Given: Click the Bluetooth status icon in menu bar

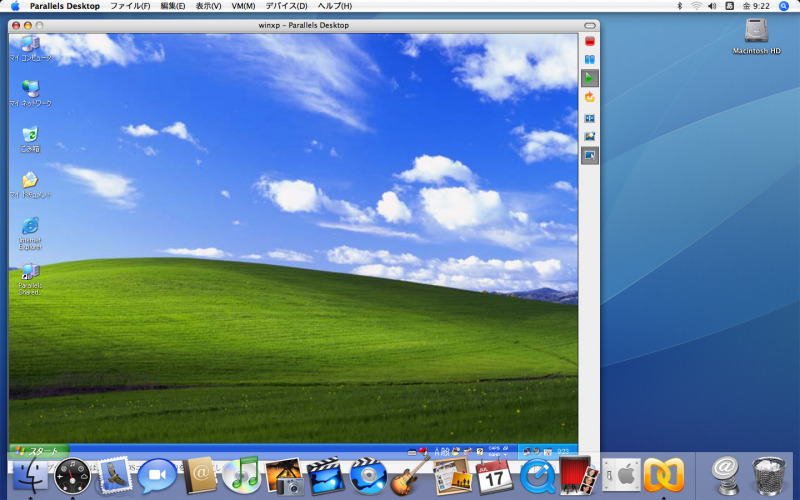Looking at the screenshot, I should point(680,6).
